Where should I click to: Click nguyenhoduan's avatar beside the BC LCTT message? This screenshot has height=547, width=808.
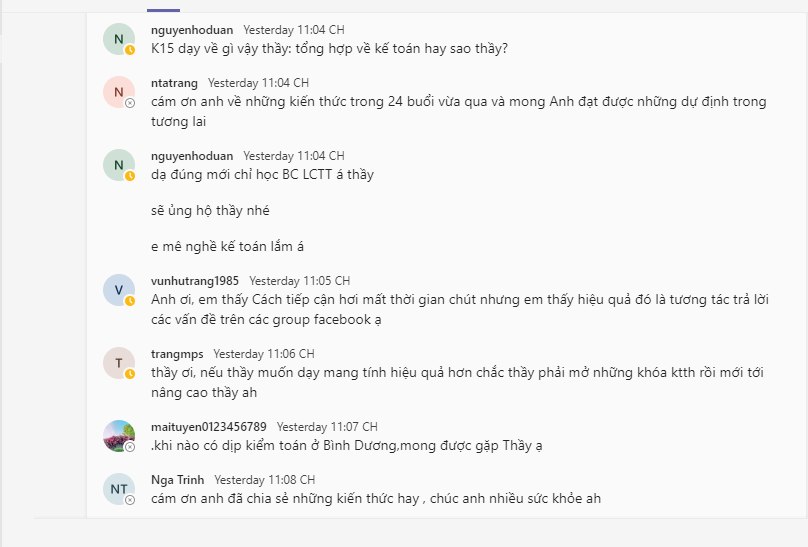pyautogui.click(x=119, y=165)
